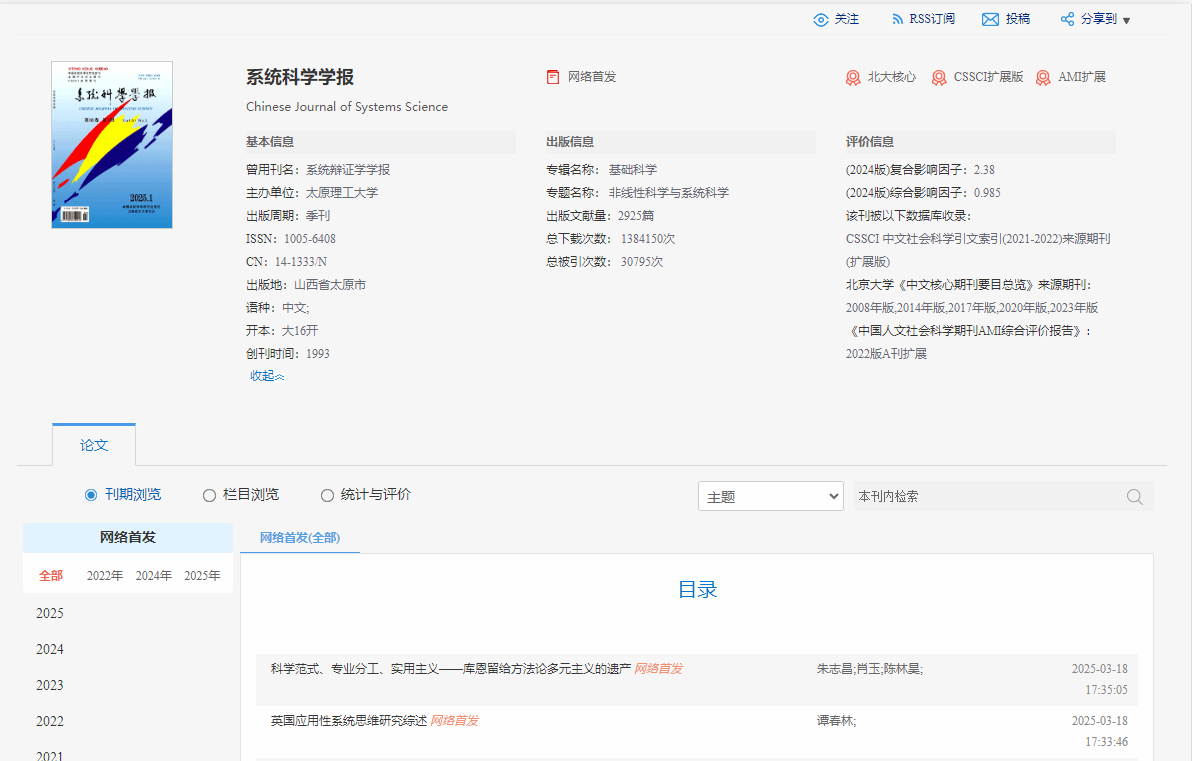Click the 投稿 envelope icon

pyautogui.click(x=990, y=20)
